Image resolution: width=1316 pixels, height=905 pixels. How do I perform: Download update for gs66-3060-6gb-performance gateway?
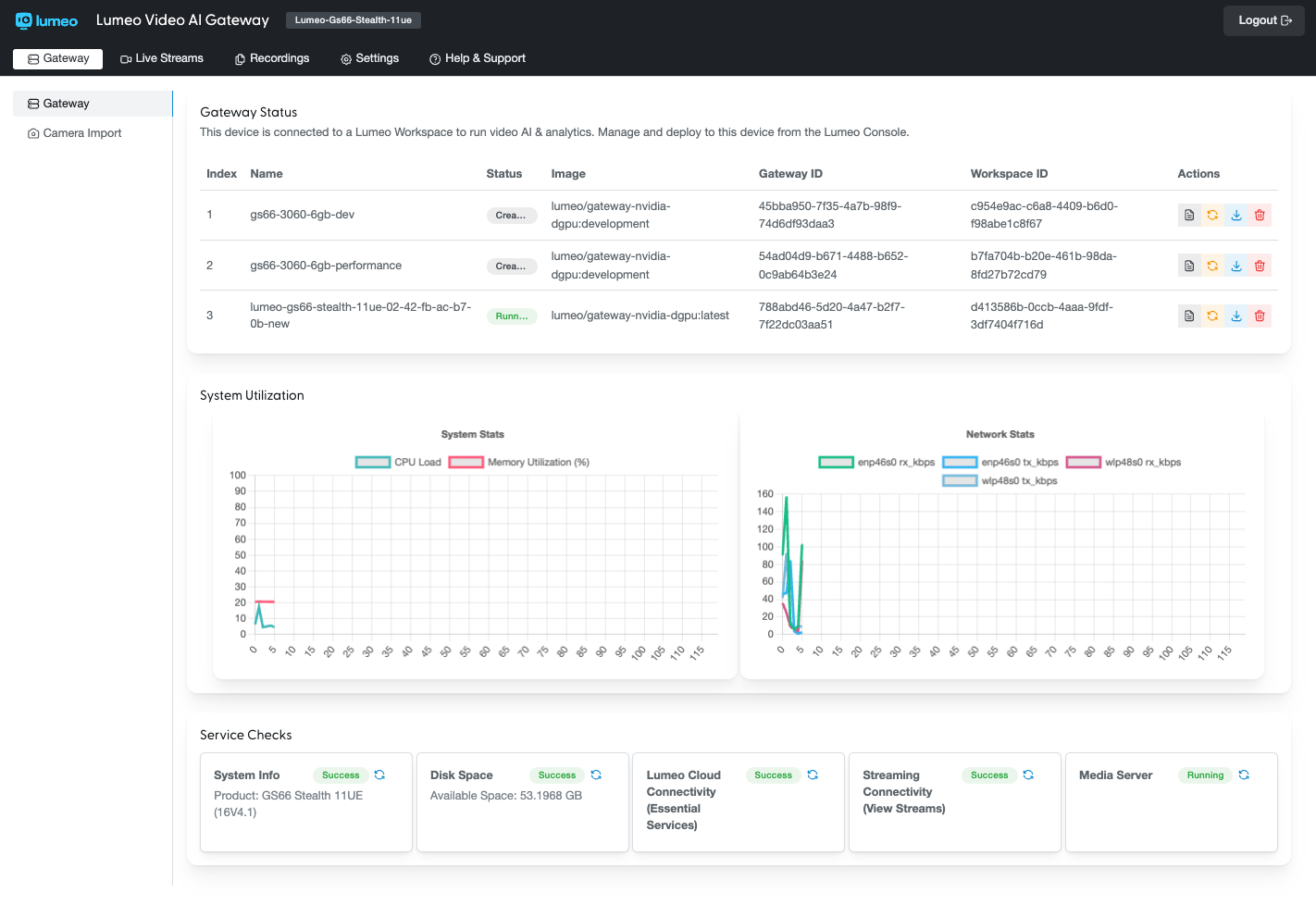pos(1236,266)
